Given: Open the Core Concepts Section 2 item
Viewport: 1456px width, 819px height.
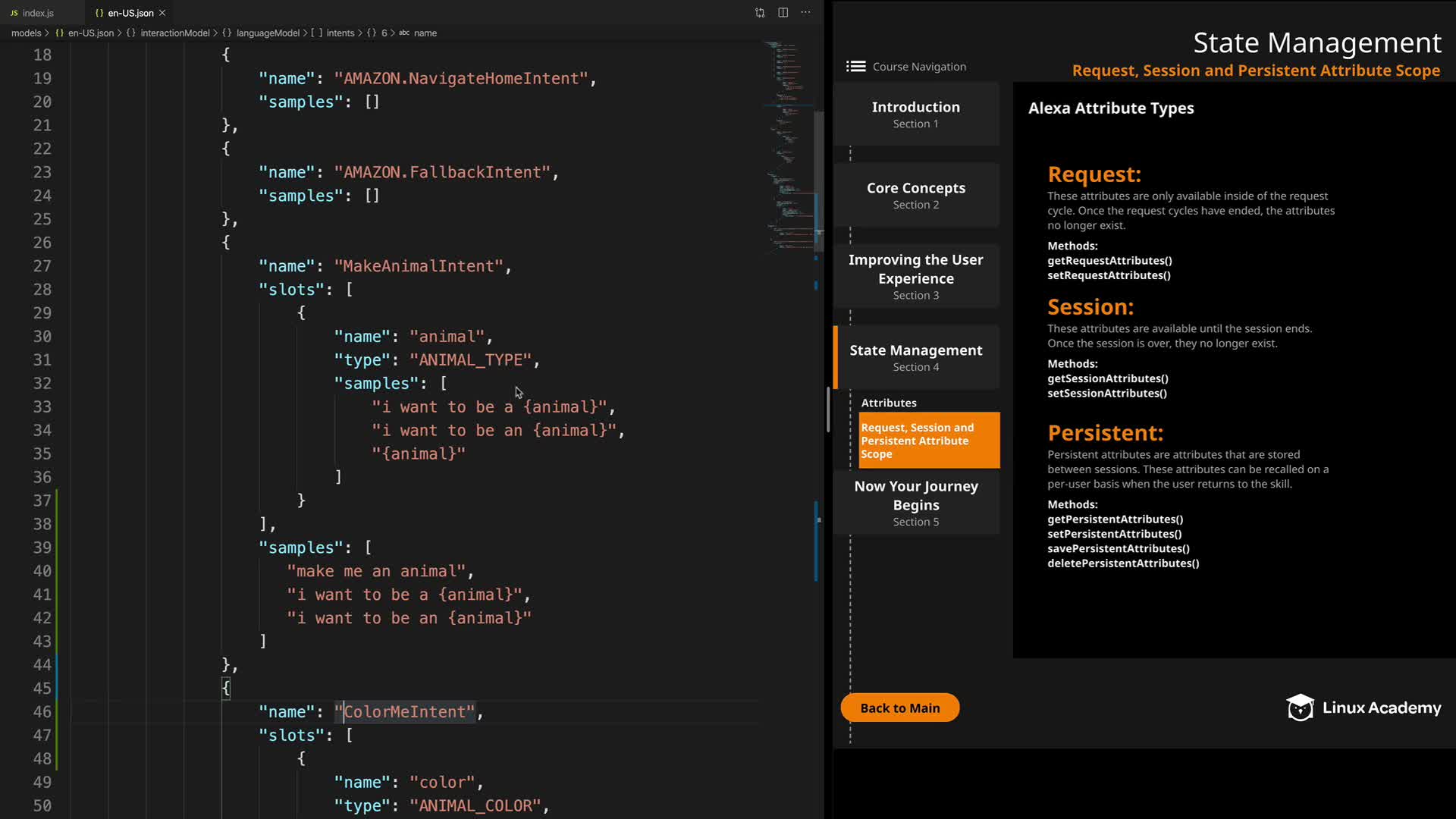Looking at the screenshot, I should [915, 195].
